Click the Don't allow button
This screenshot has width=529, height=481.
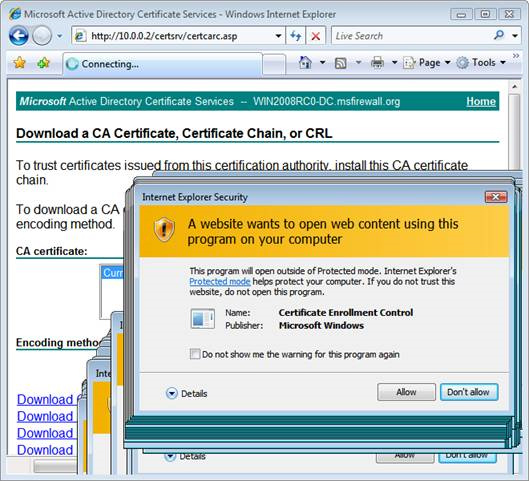point(469,392)
